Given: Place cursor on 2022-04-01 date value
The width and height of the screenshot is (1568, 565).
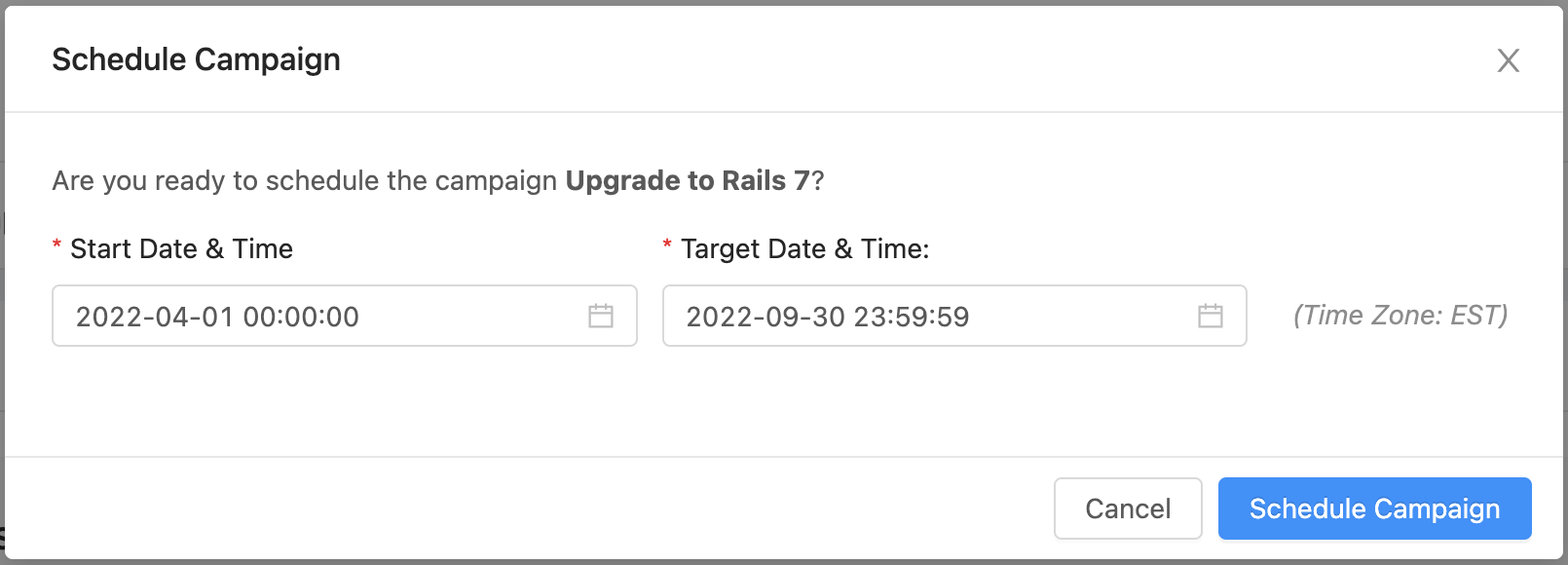Looking at the screenshot, I should coord(156,317).
